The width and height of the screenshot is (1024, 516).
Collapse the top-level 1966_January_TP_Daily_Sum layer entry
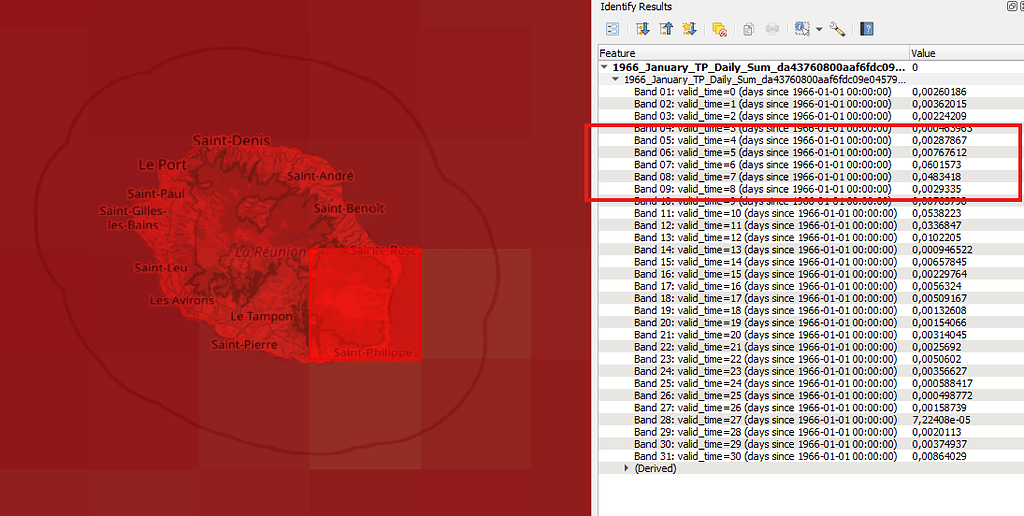(x=605, y=67)
